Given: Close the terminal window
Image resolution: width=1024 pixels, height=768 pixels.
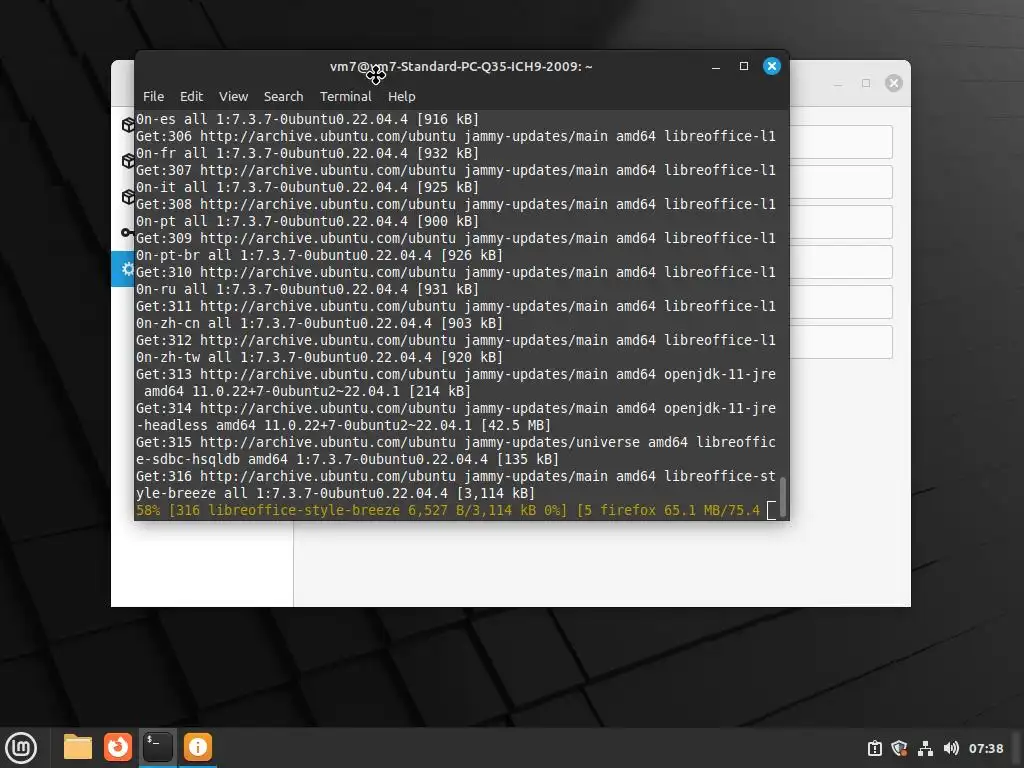Looking at the screenshot, I should [x=771, y=66].
